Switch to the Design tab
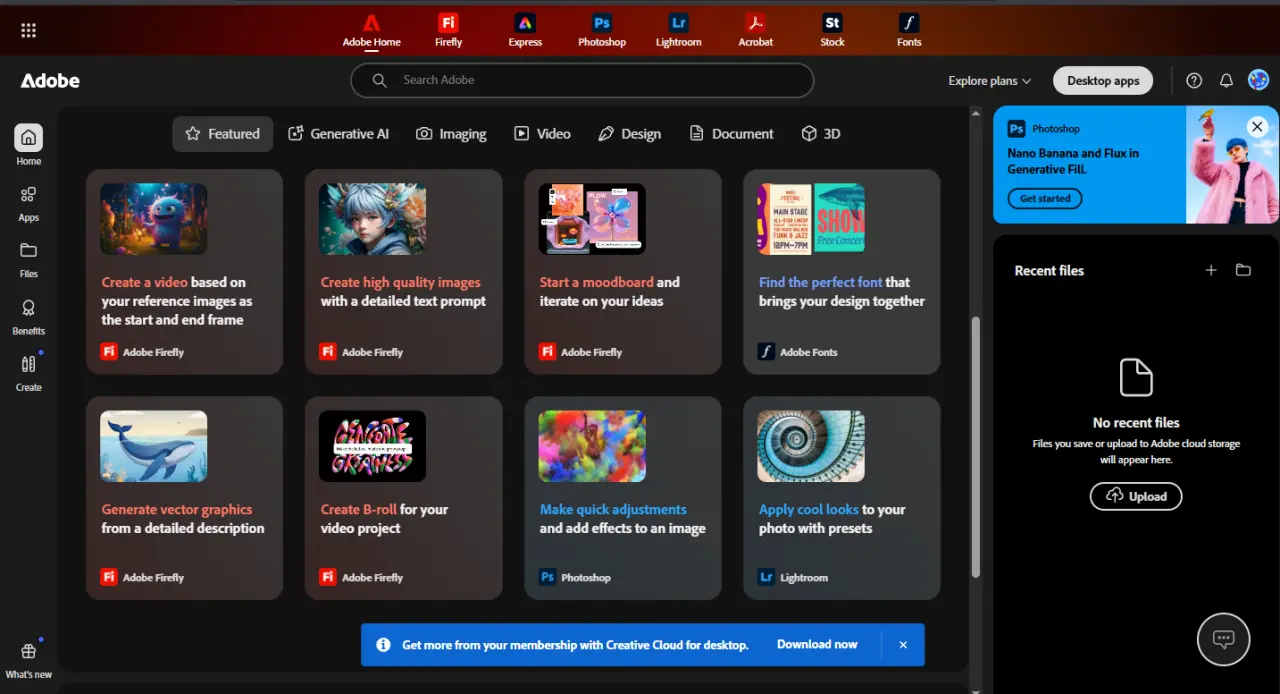1280x694 pixels. point(629,134)
